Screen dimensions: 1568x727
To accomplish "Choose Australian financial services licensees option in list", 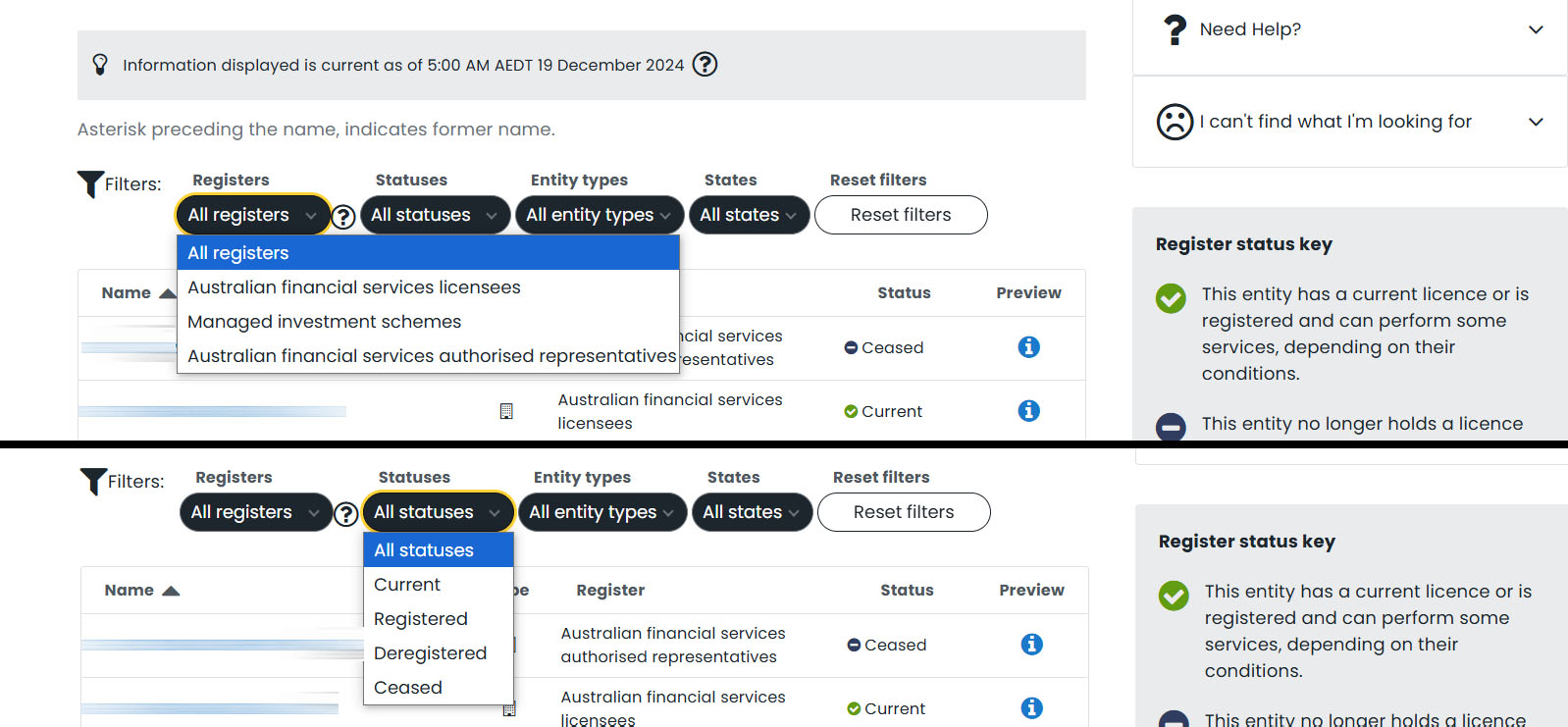I will coord(353,287).
